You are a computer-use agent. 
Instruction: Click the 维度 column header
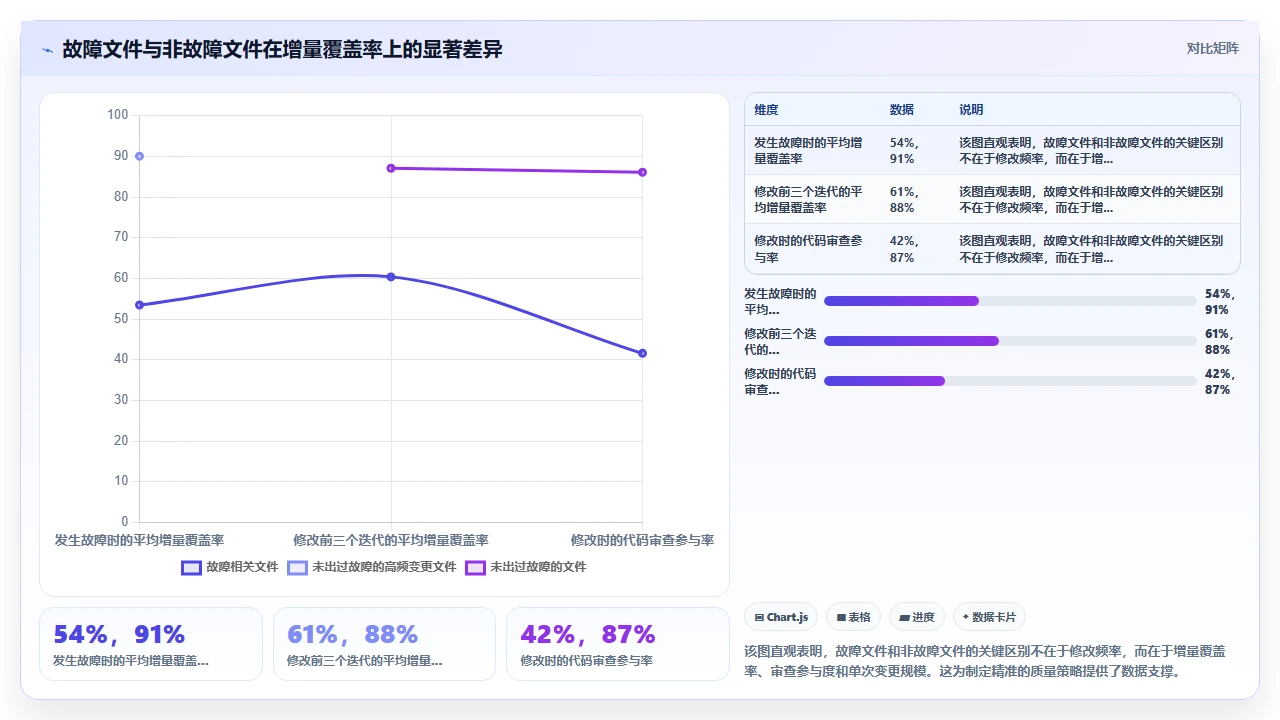(766, 110)
